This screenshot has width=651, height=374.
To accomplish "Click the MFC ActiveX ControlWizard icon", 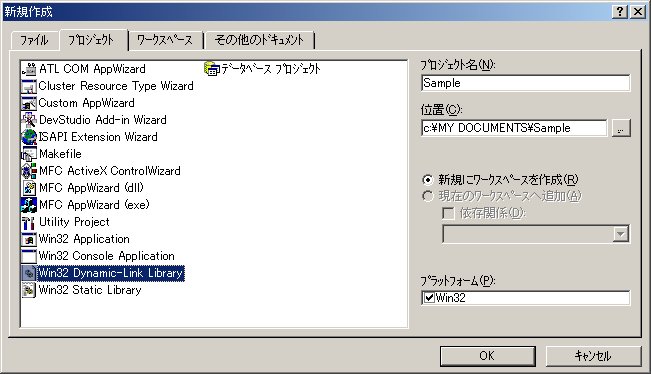I will pos(29,171).
